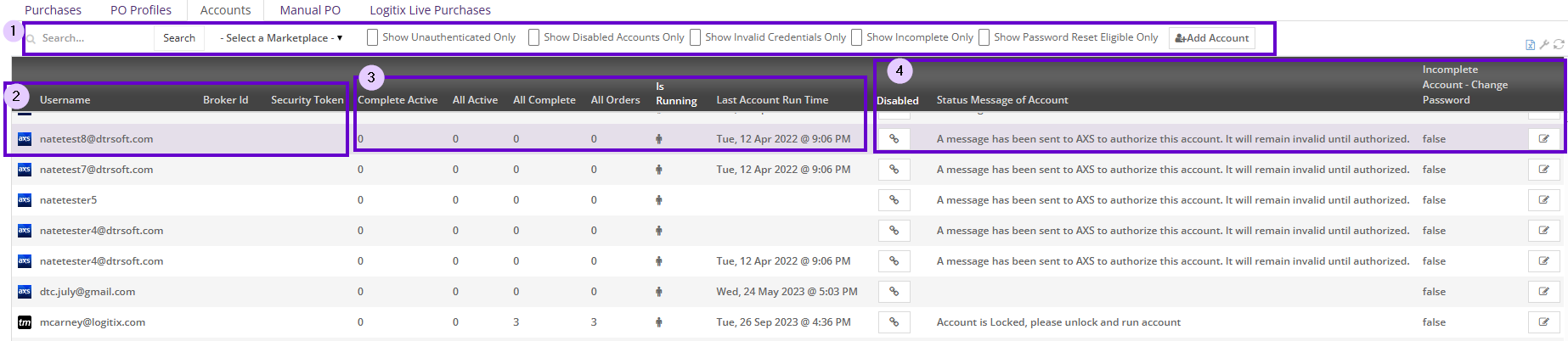Click the AXS marketplace icon beside dtc.july@gmail.com
Viewport: 1568px width, 341px height.
(x=25, y=292)
